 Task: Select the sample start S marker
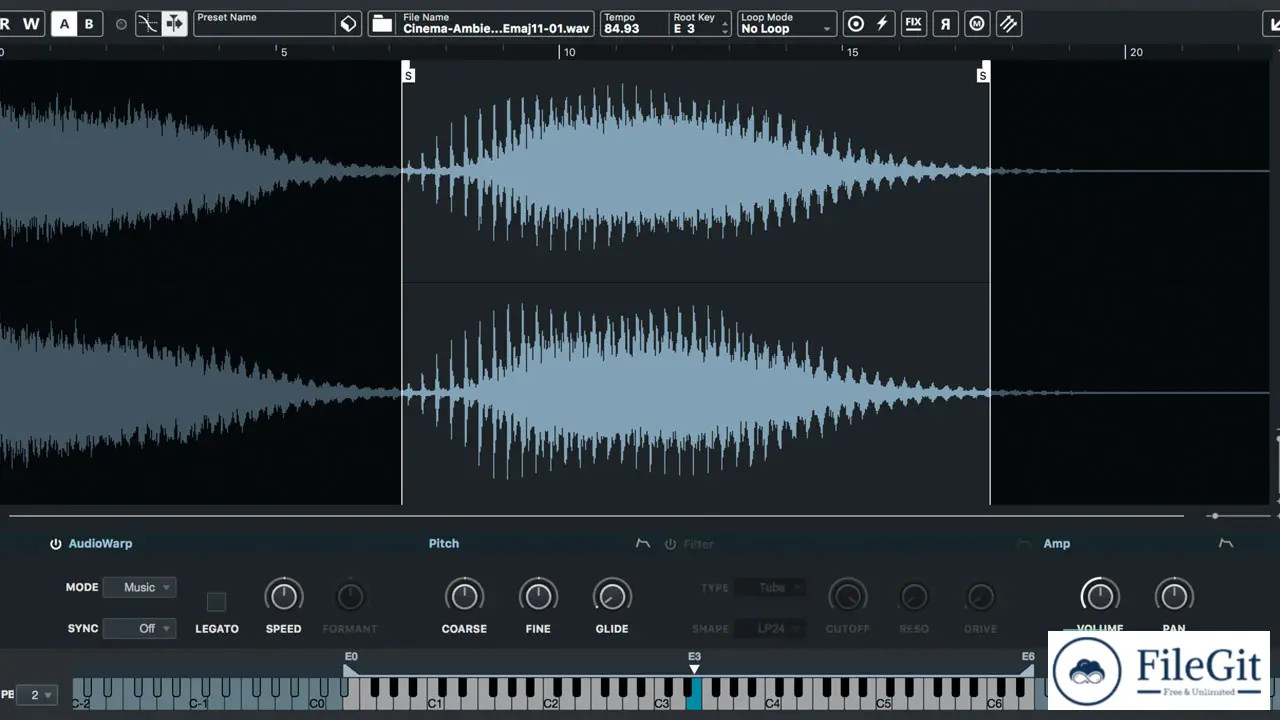pyautogui.click(x=408, y=73)
